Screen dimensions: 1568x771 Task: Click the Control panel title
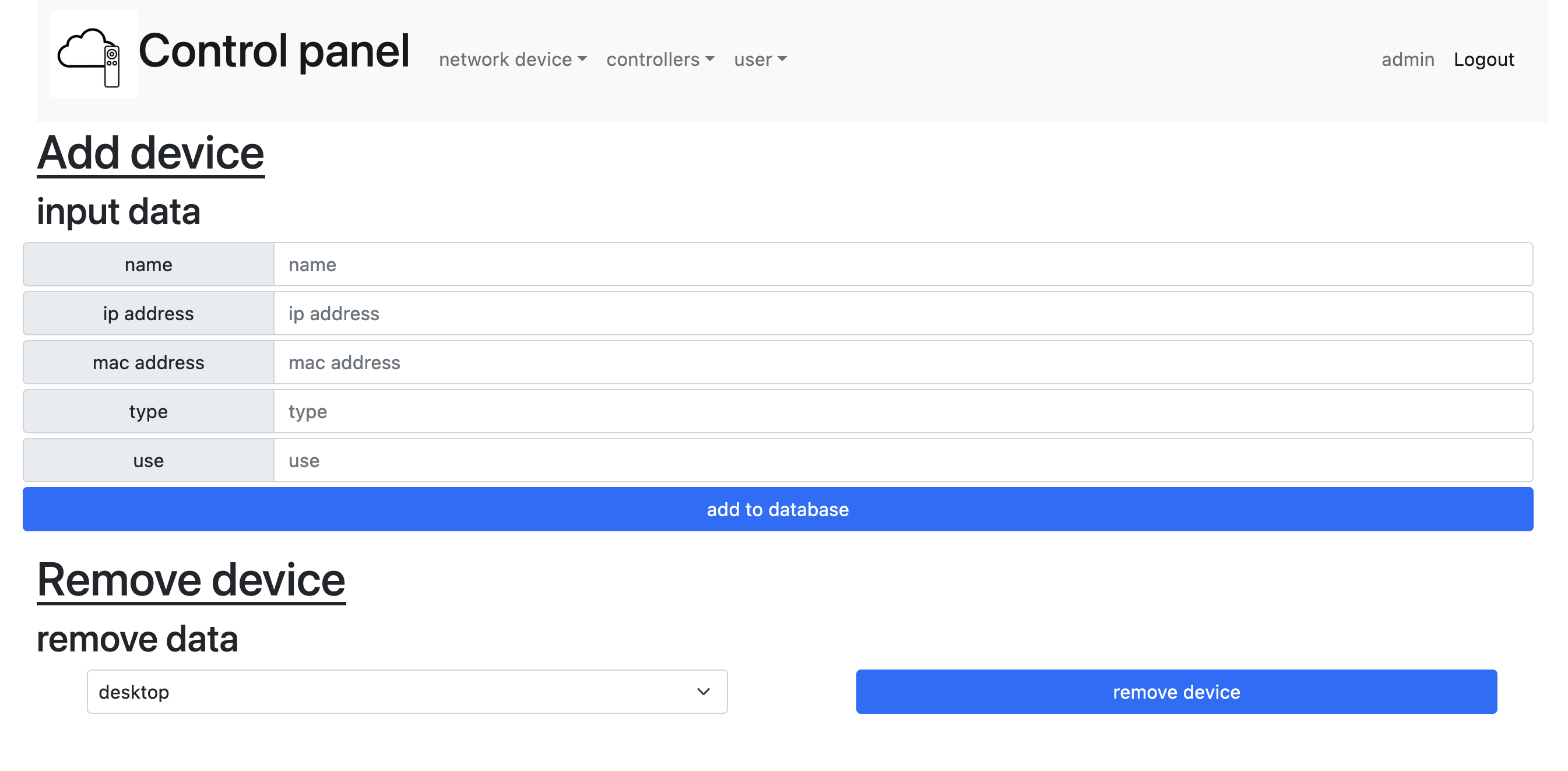(x=274, y=51)
